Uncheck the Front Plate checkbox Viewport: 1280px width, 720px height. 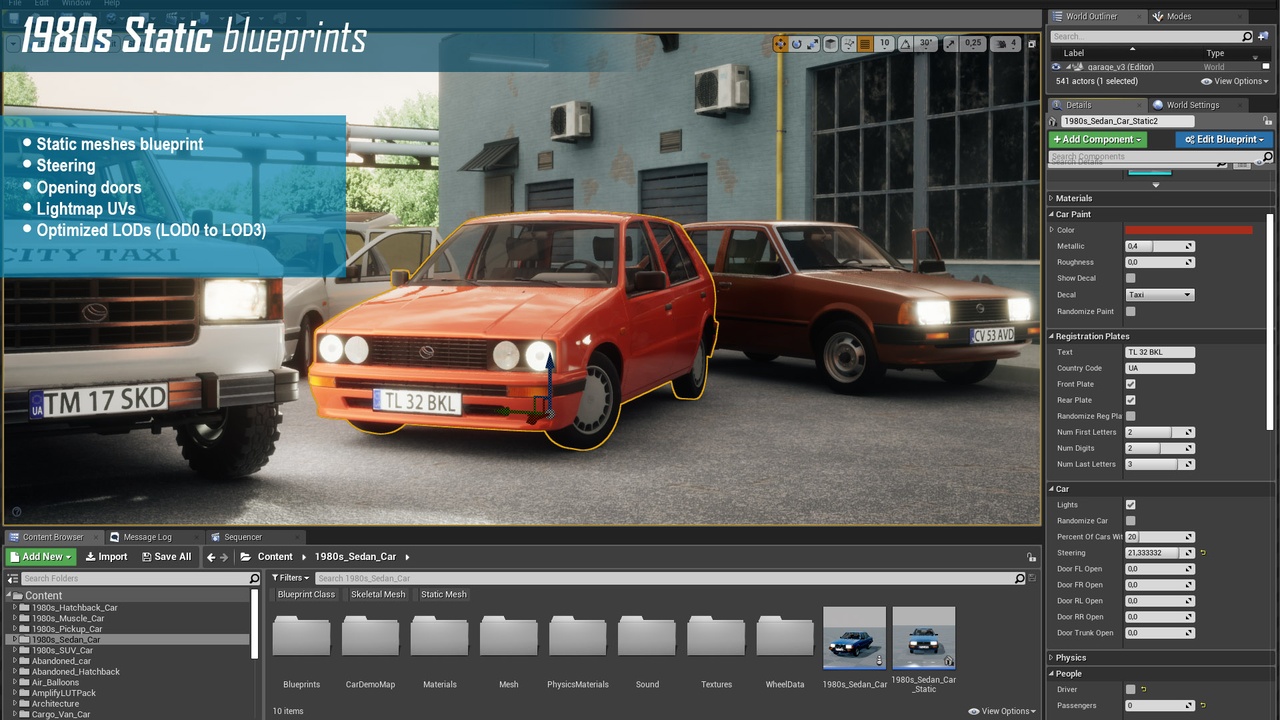[x=1130, y=384]
